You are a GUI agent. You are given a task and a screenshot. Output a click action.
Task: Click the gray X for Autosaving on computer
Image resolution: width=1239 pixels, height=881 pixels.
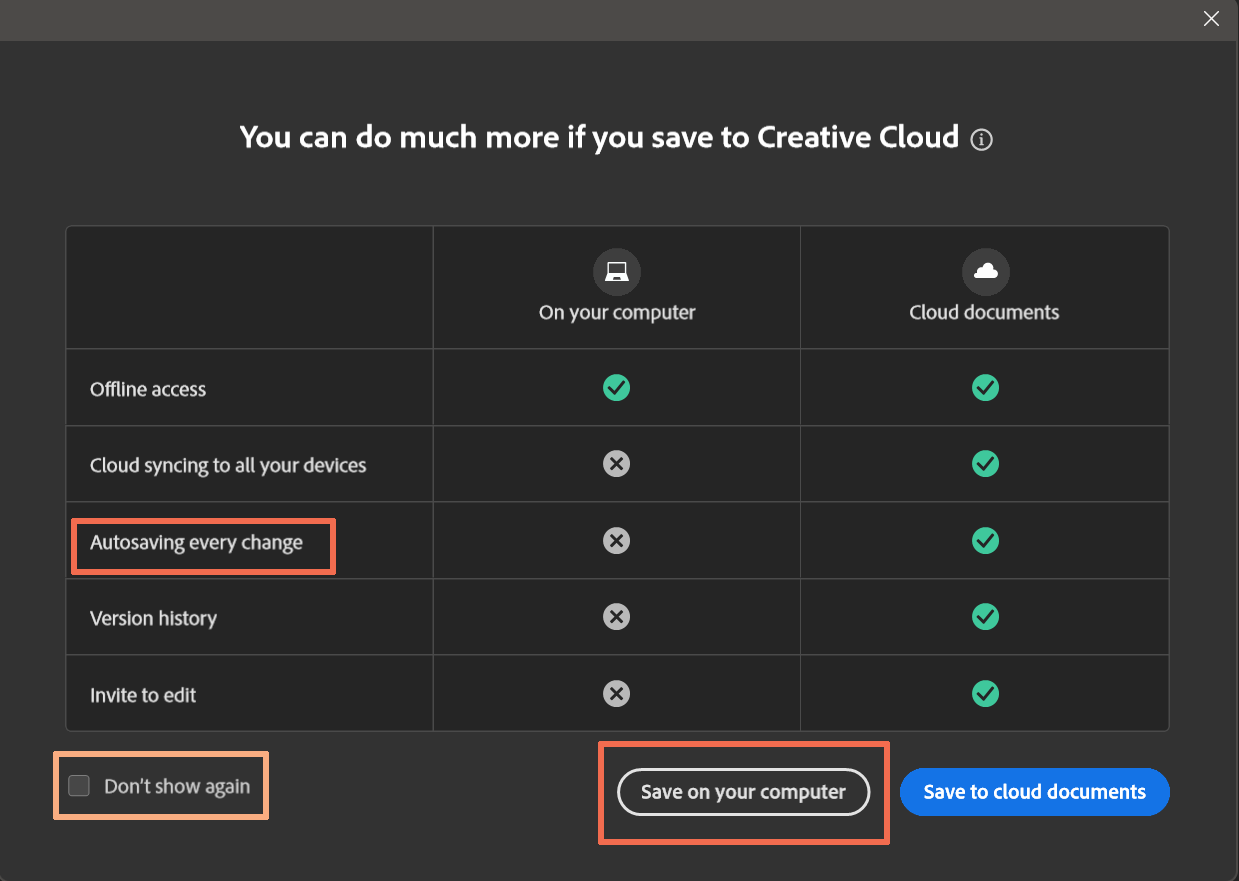[617, 541]
